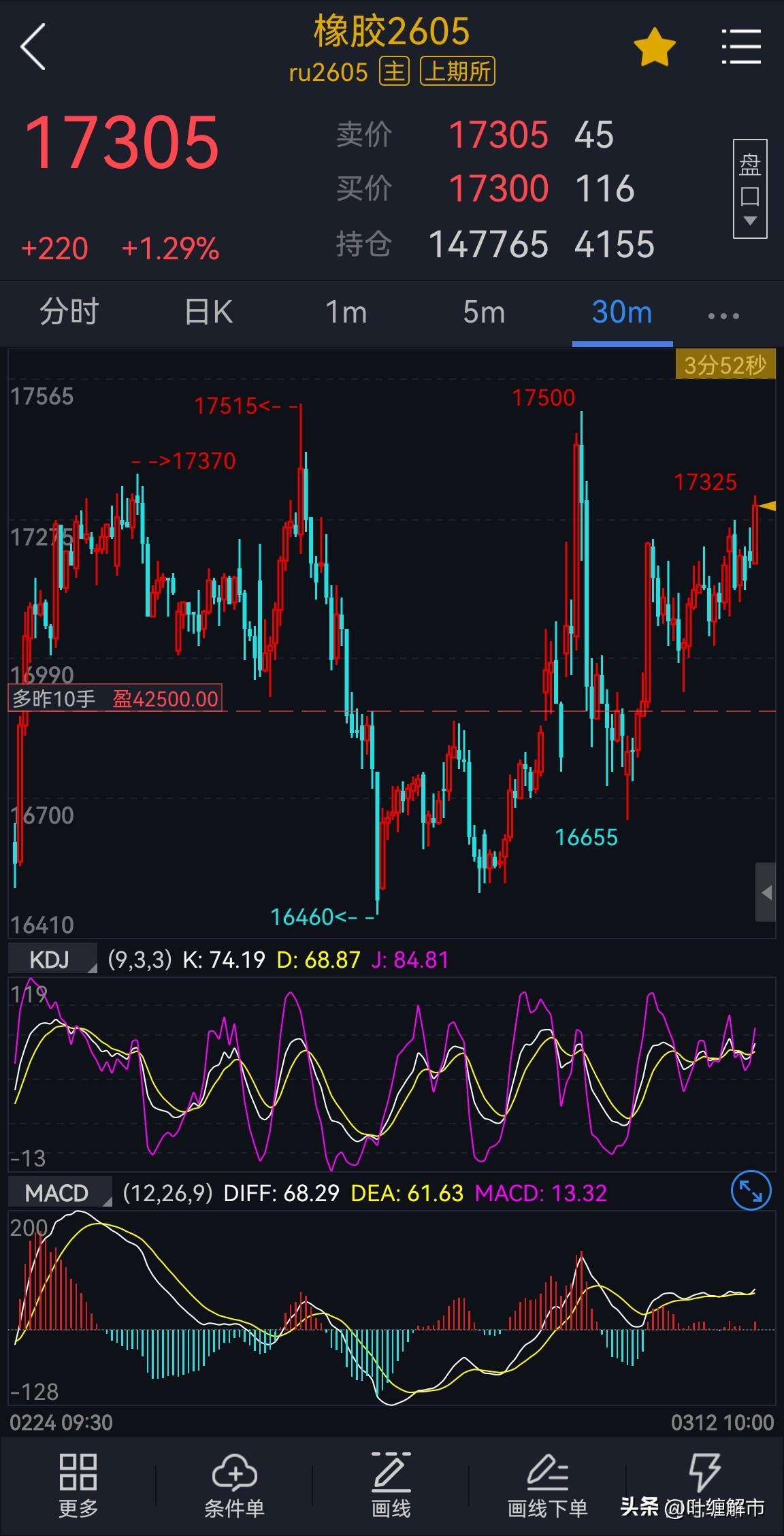Click the 17325 latest high label
The image size is (784, 1536).
[706, 483]
